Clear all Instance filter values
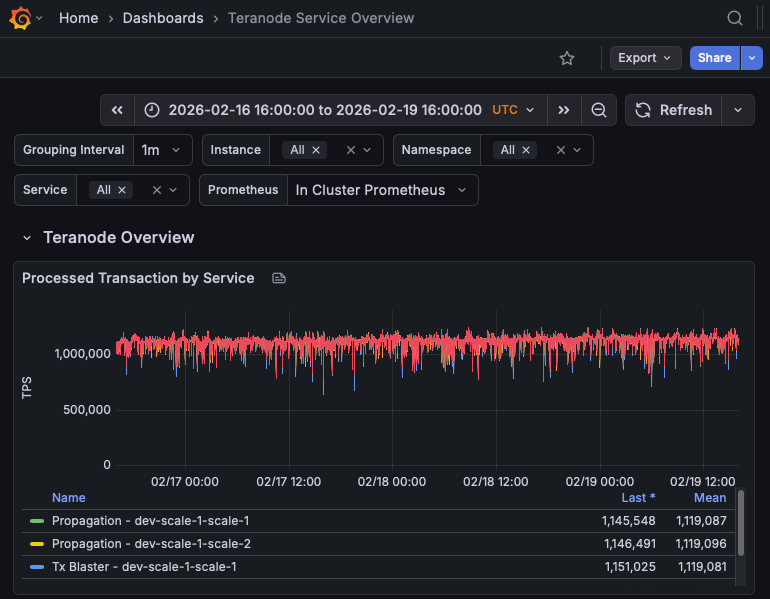The image size is (770, 599). click(351, 150)
